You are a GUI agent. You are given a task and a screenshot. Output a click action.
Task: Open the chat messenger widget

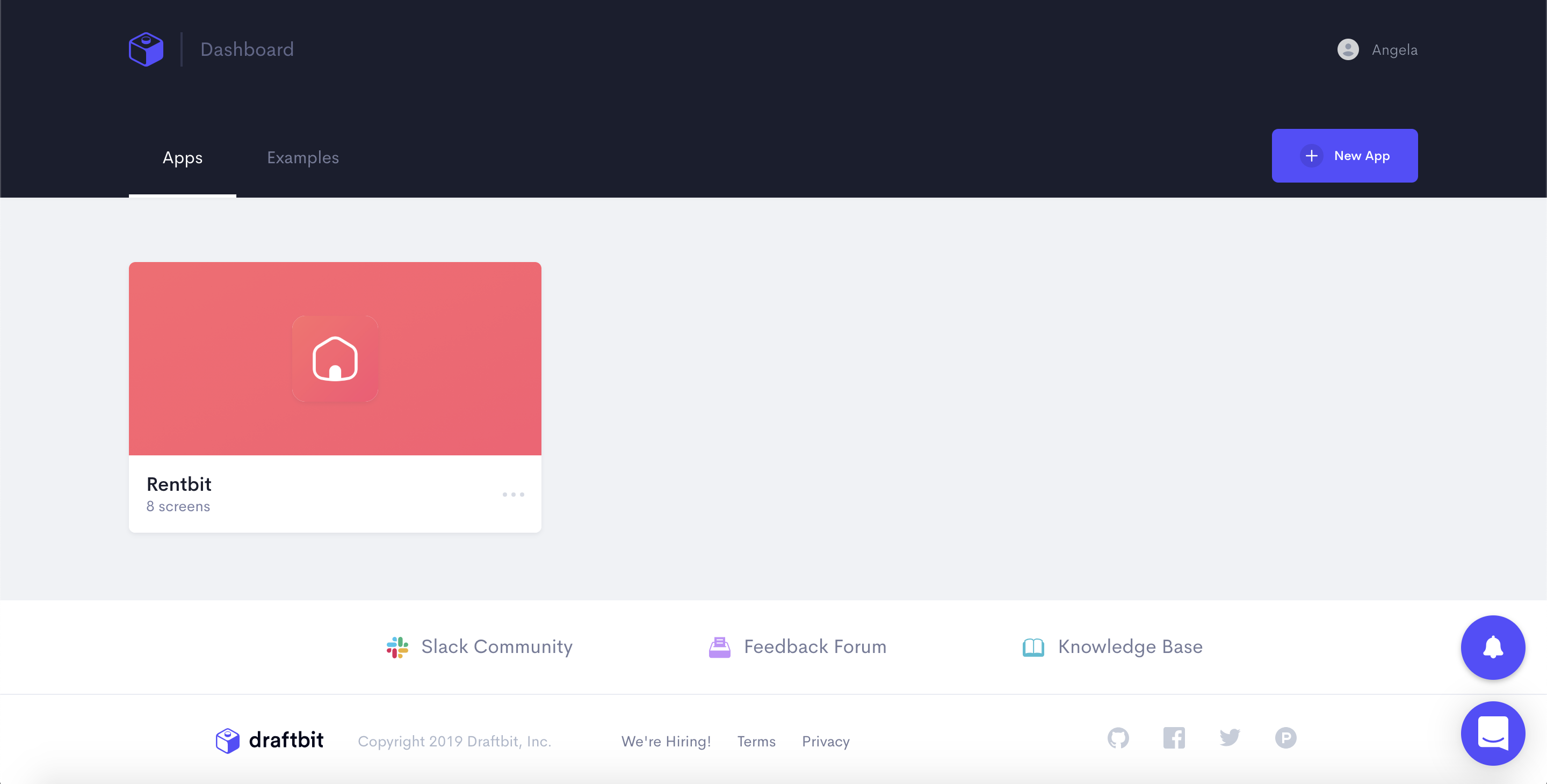[x=1492, y=733]
